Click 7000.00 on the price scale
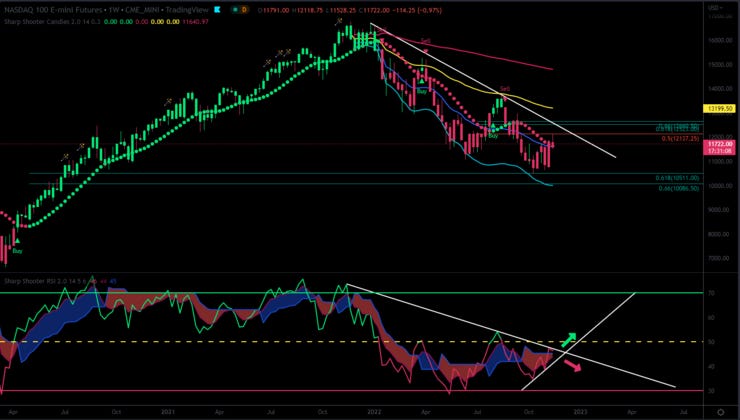This screenshot has height=420, width=740. pyautogui.click(x=720, y=259)
